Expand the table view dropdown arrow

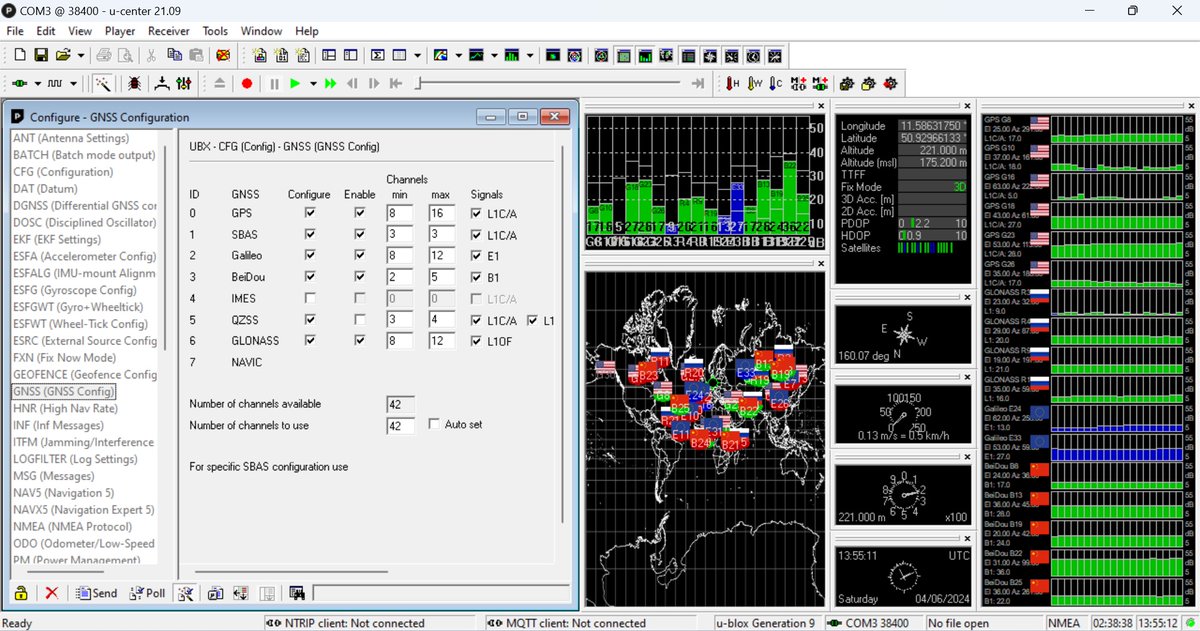416,55
